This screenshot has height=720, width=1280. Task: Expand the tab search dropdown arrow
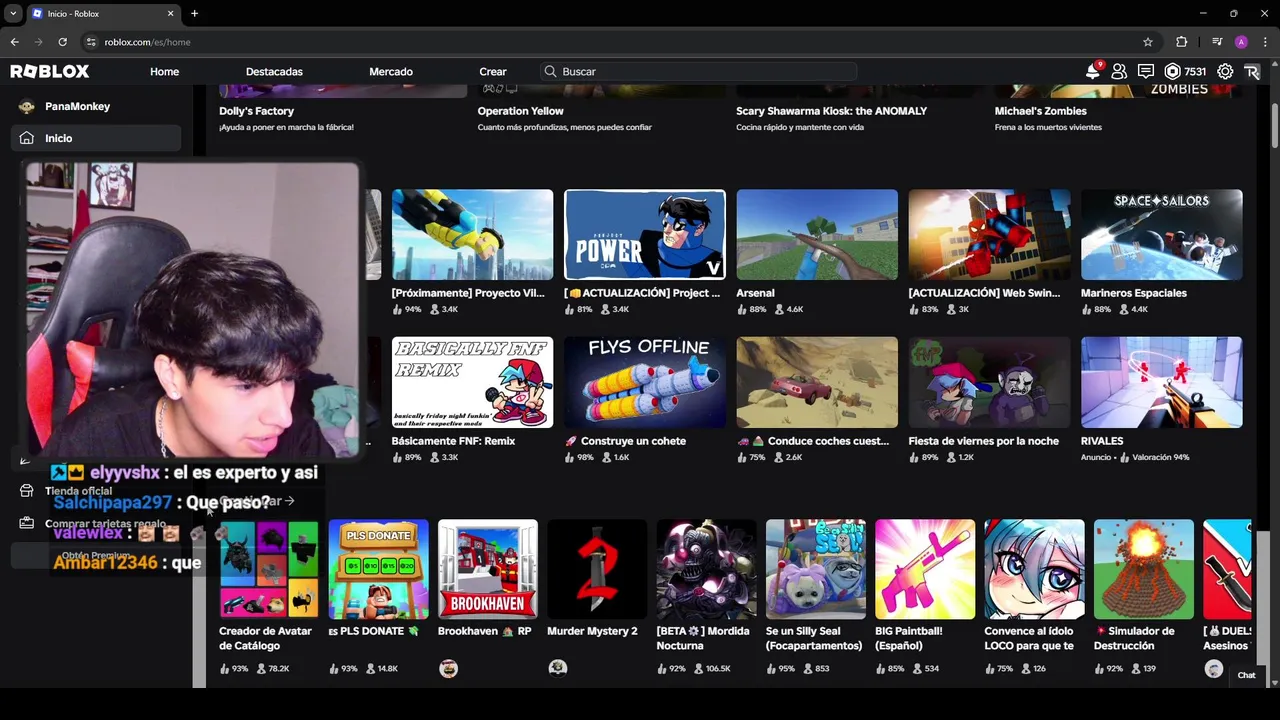(13, 13)
